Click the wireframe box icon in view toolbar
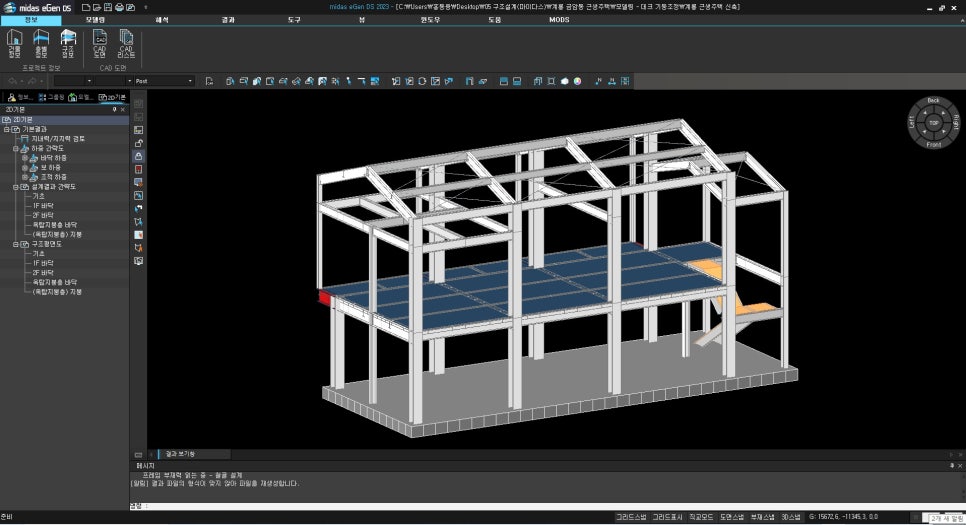Viewport: 966px width, 525px height. (x=551, y=81)
